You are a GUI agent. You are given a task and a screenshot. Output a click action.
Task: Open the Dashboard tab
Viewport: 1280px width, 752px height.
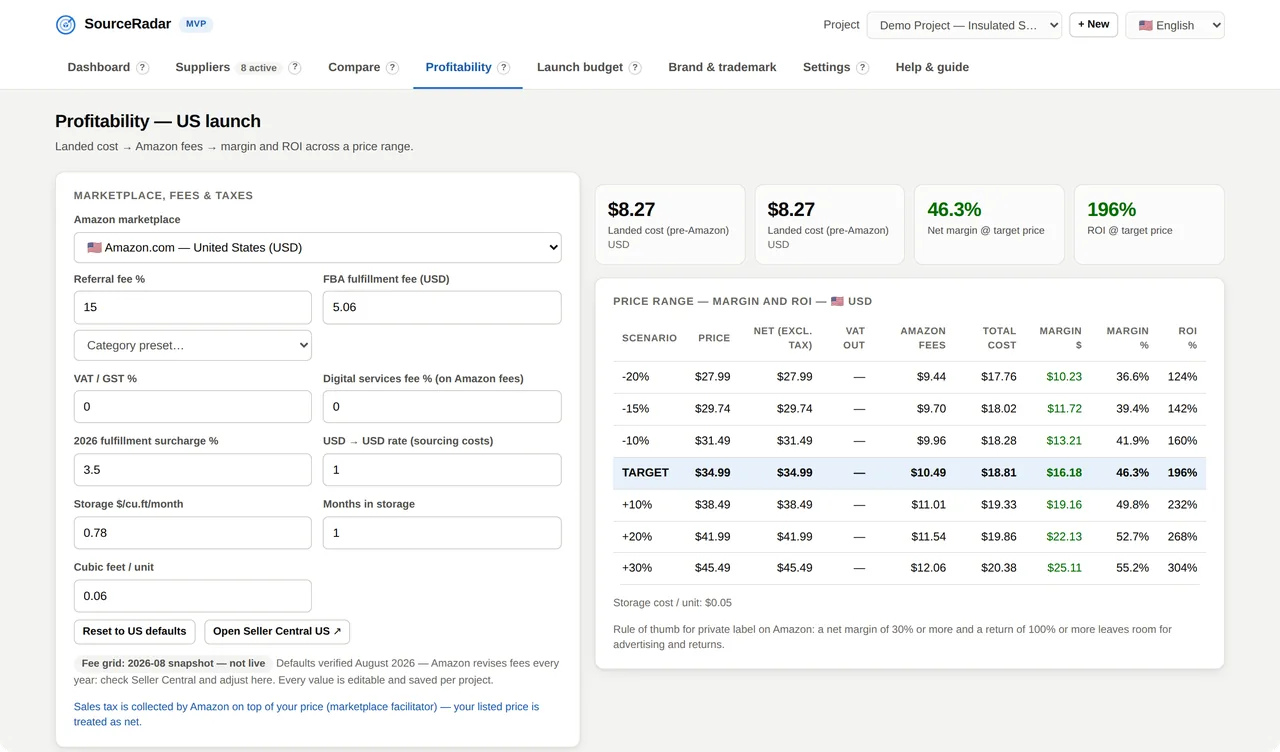99,67
